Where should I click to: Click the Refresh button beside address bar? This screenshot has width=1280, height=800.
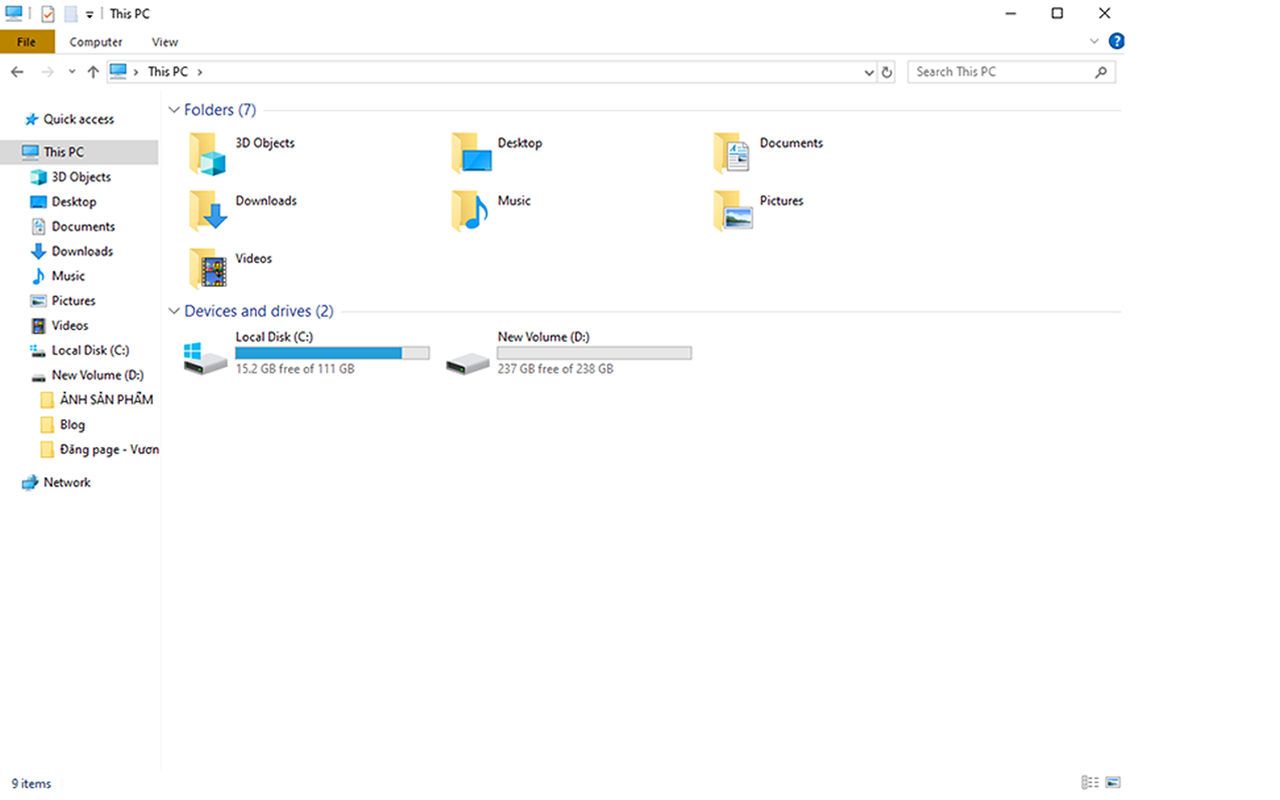tap(886, 72)
